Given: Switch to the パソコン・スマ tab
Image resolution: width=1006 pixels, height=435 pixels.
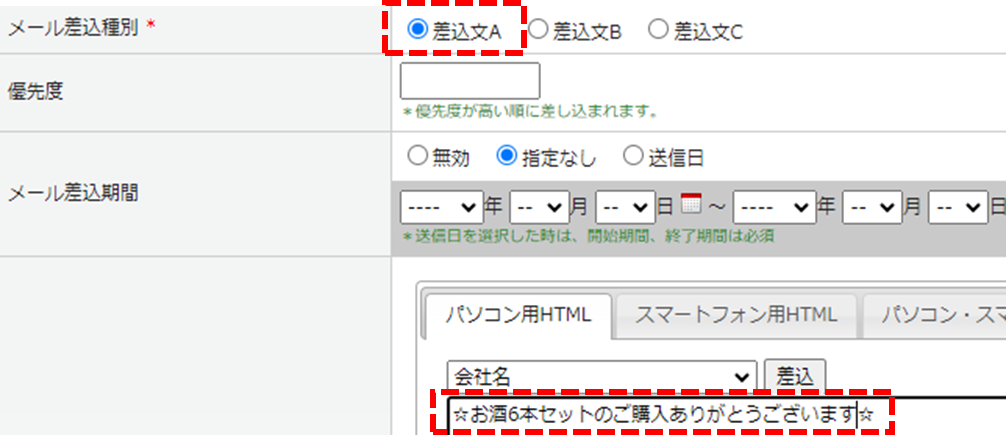Looking at the screenshot, I should point(935,316).
